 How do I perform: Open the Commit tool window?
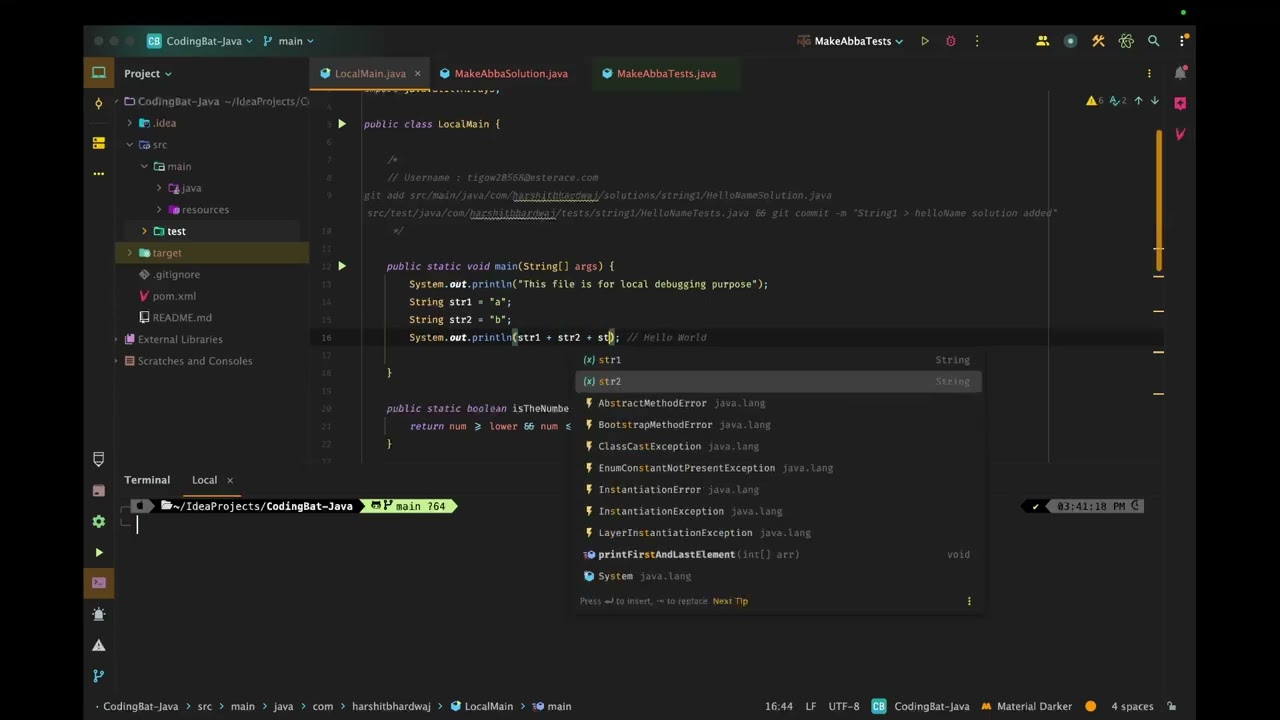(98, 103)
